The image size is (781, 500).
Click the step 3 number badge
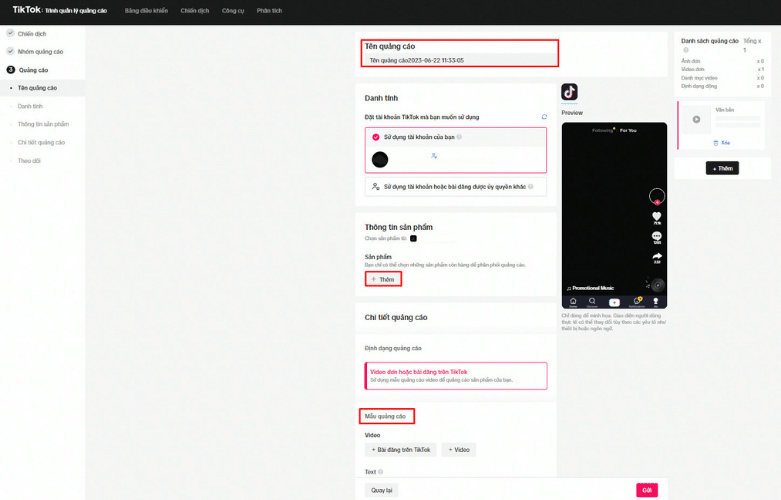pyautogui.click(x=10, y=70)
